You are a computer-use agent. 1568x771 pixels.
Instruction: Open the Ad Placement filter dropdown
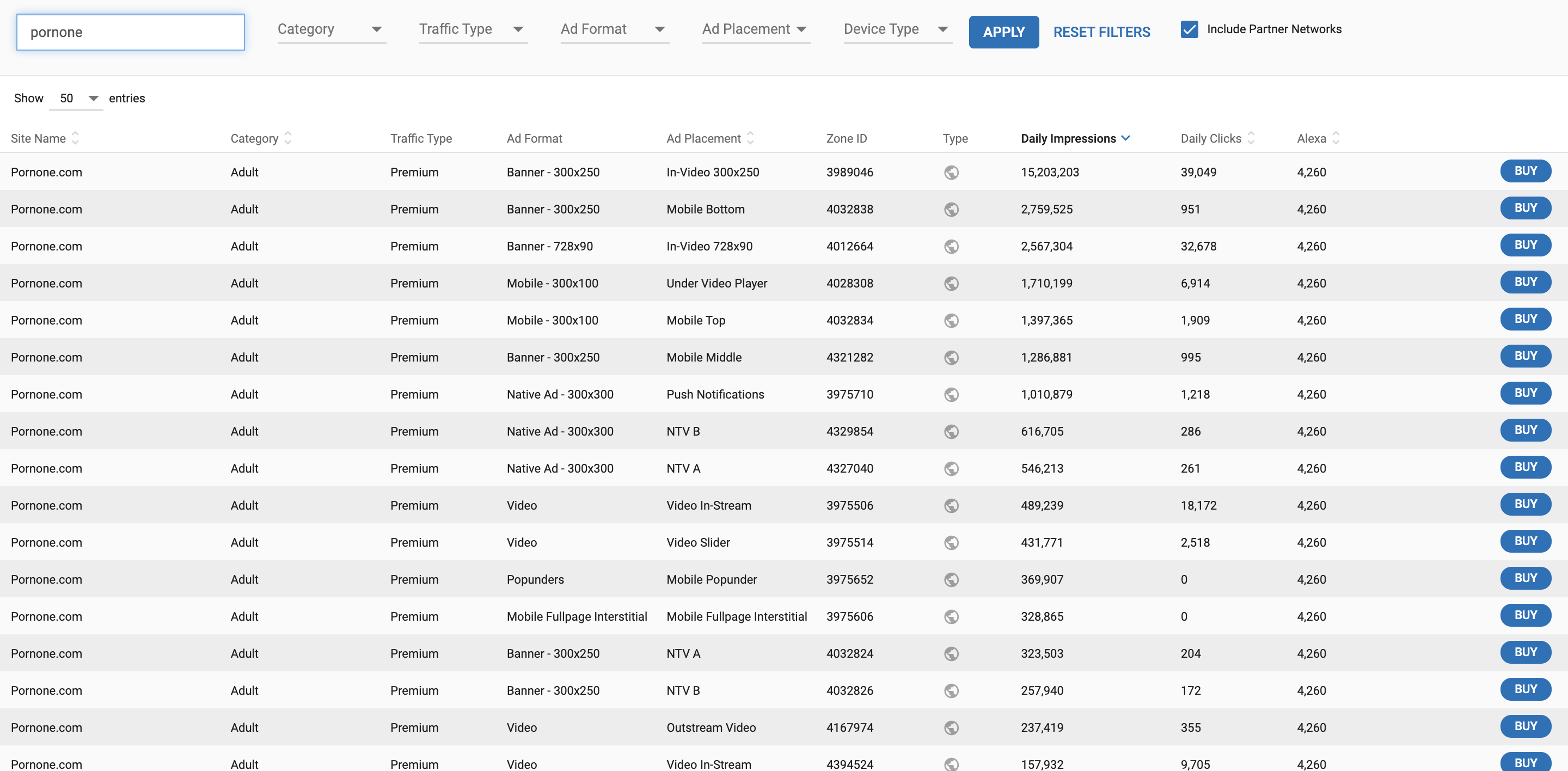pyautogui.click(x=756, y=29)
